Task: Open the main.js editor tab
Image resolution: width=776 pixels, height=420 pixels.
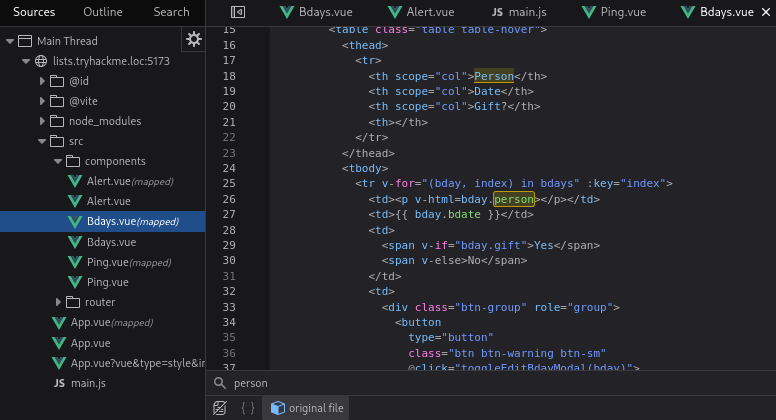Action: click(x=519, y=12)
